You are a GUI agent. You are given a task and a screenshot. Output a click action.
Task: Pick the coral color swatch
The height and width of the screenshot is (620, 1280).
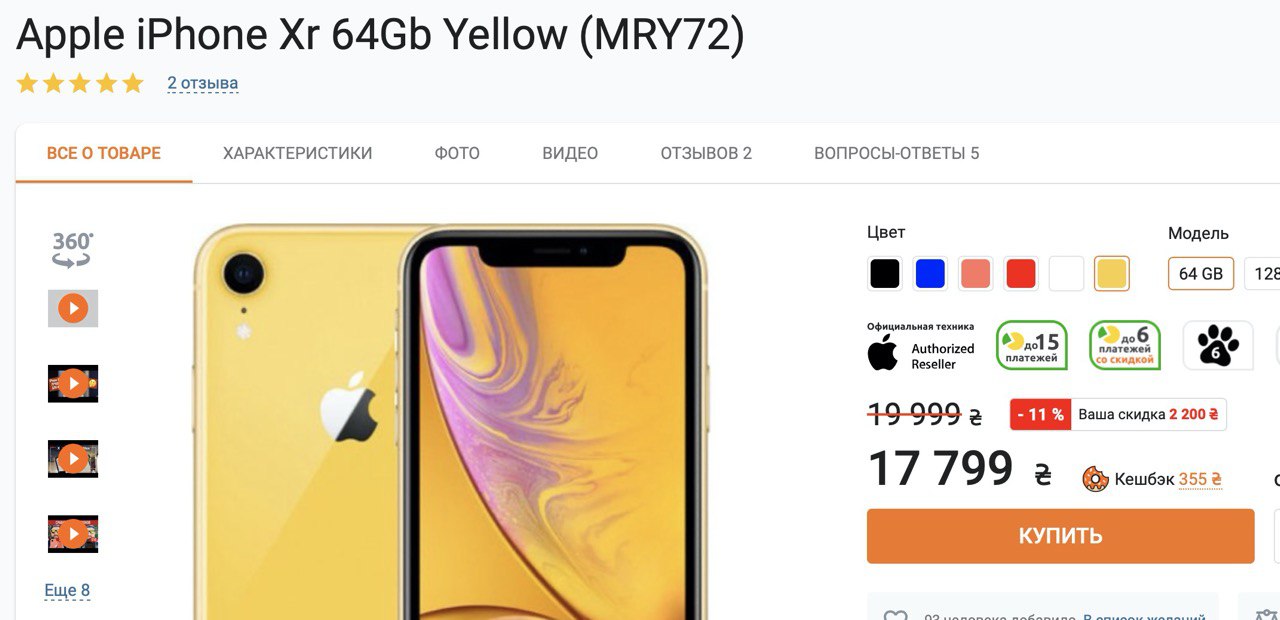tap(975, 274)
